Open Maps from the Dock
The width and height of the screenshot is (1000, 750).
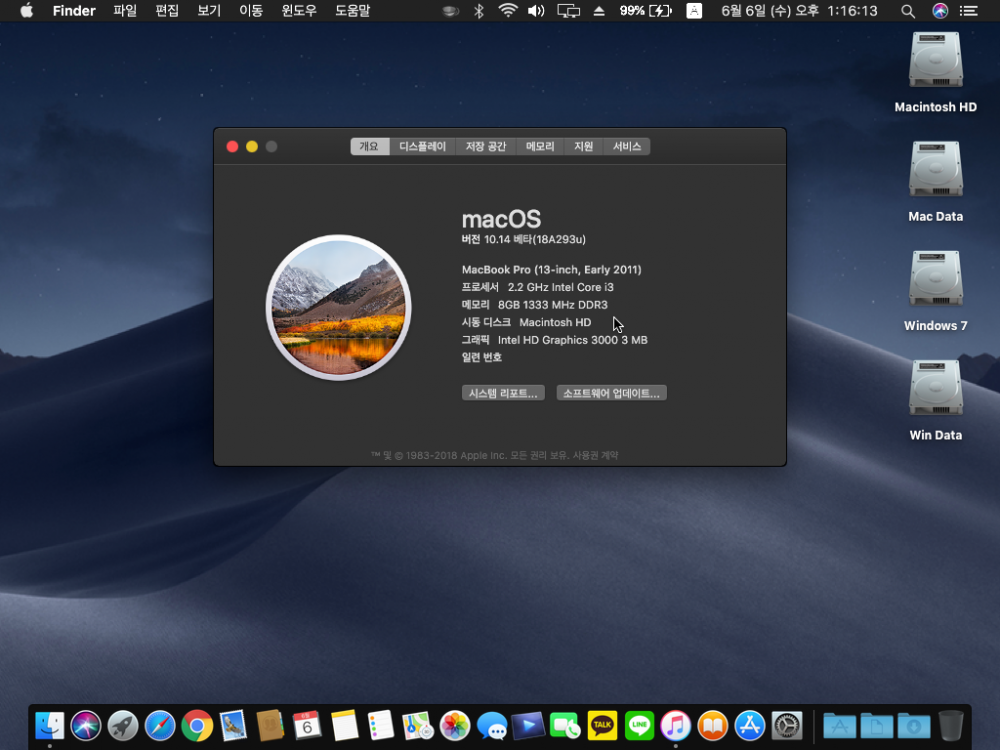coord(418,726)
